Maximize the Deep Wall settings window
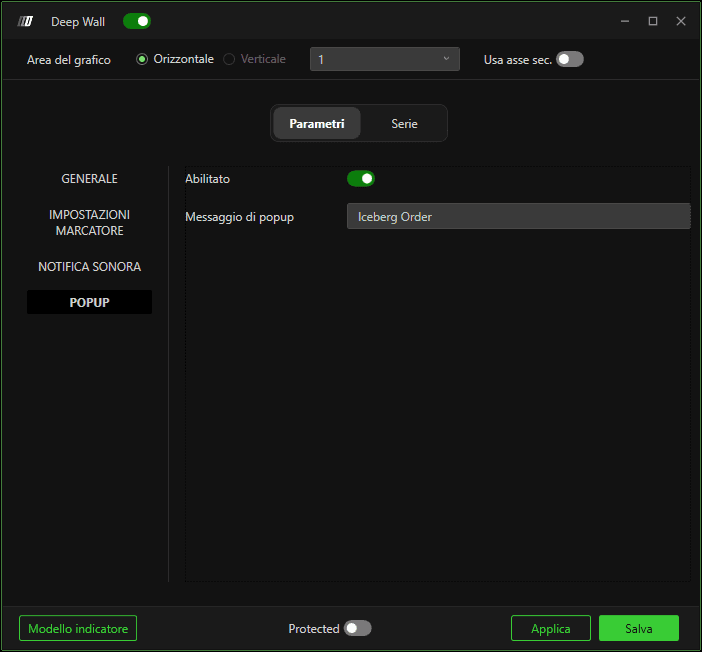This screenshot has height=652, width=702. tap(653, 21)
